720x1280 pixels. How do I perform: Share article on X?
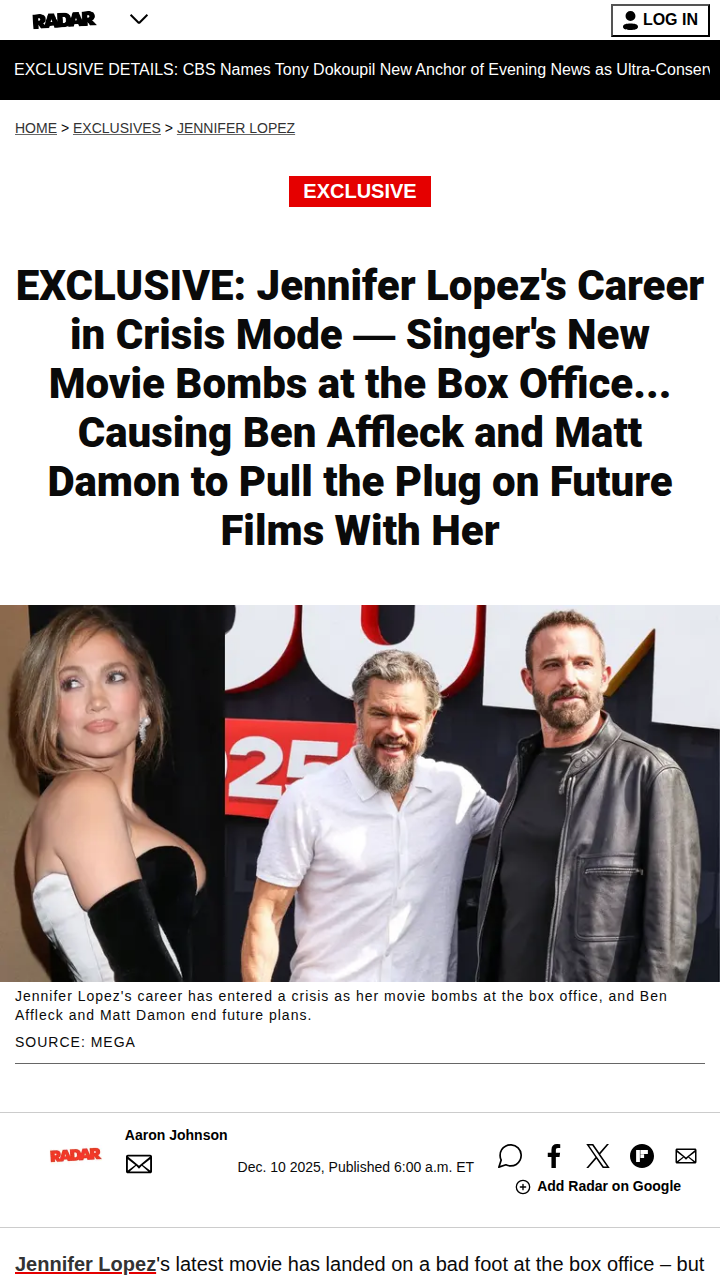click(598, 1156)
